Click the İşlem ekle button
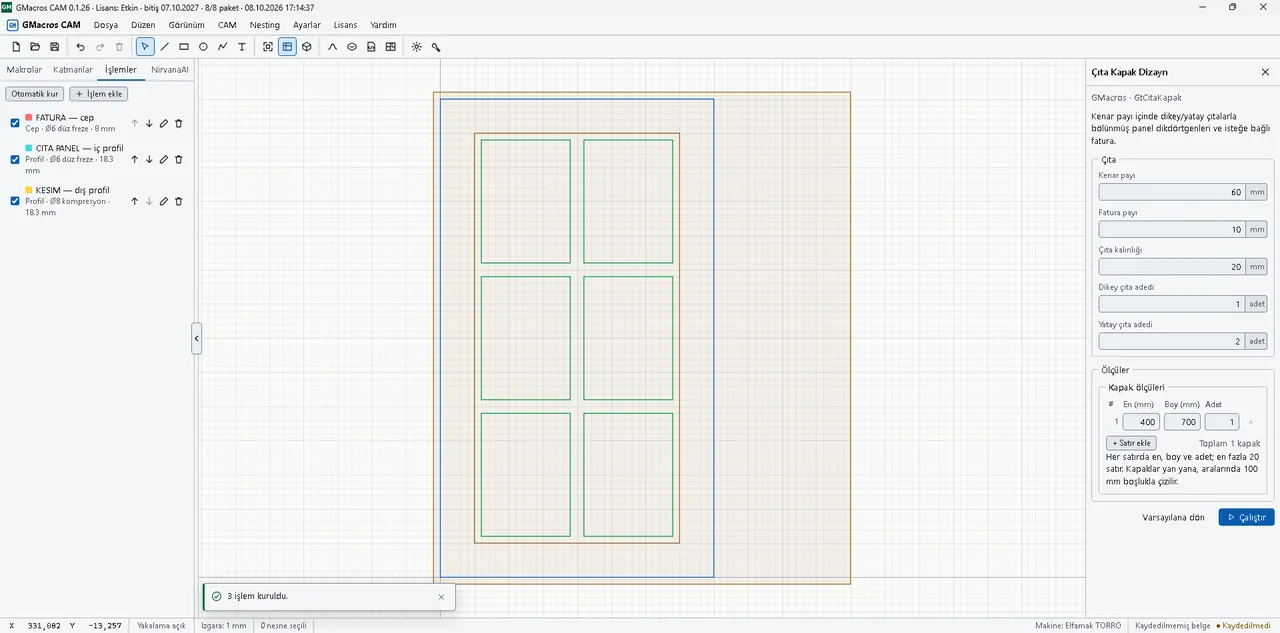The width and height of the screenshot is (1280, 633). click(x=99, y=94)
